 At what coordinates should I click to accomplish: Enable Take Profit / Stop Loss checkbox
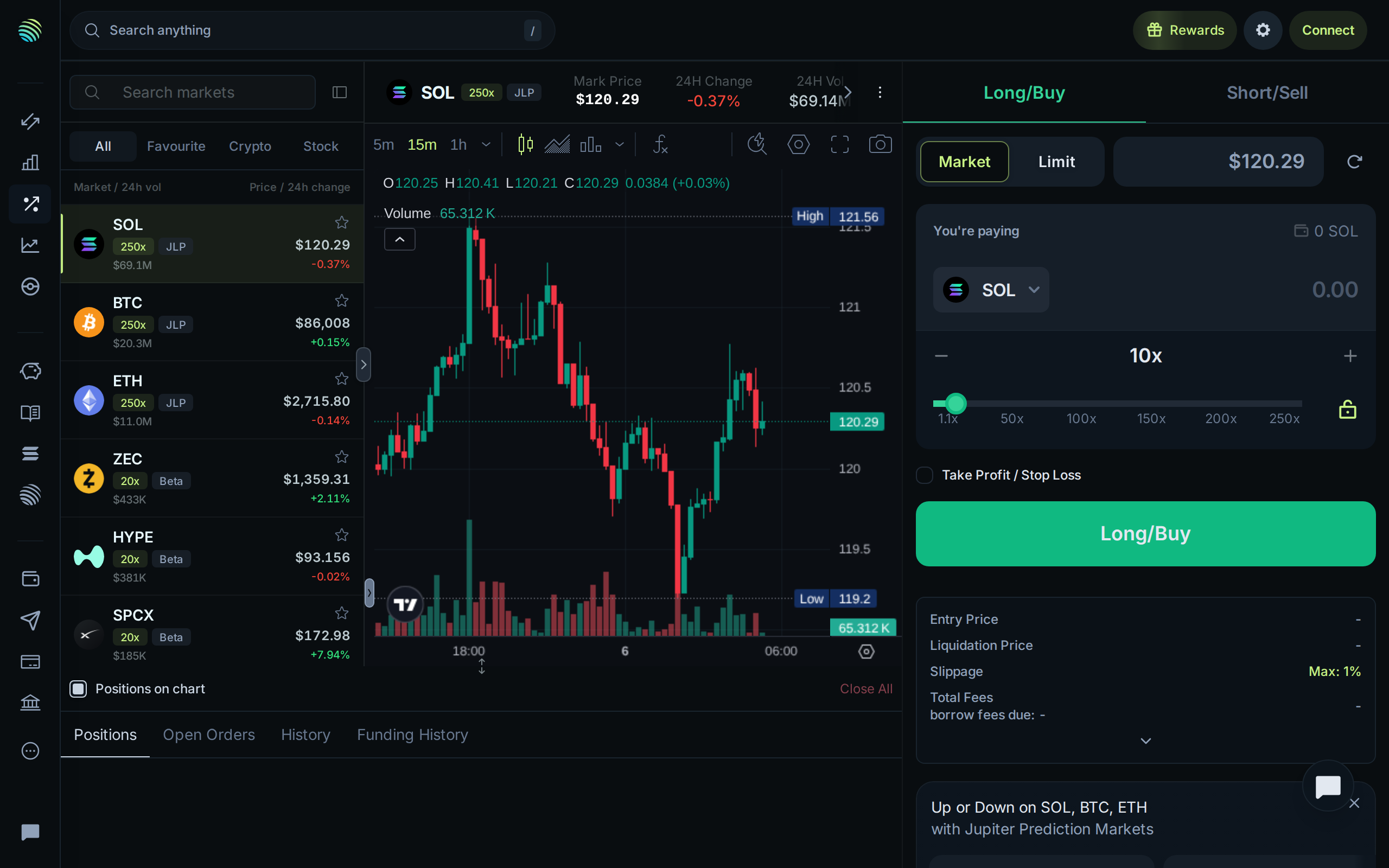click(x=924, y=475)
